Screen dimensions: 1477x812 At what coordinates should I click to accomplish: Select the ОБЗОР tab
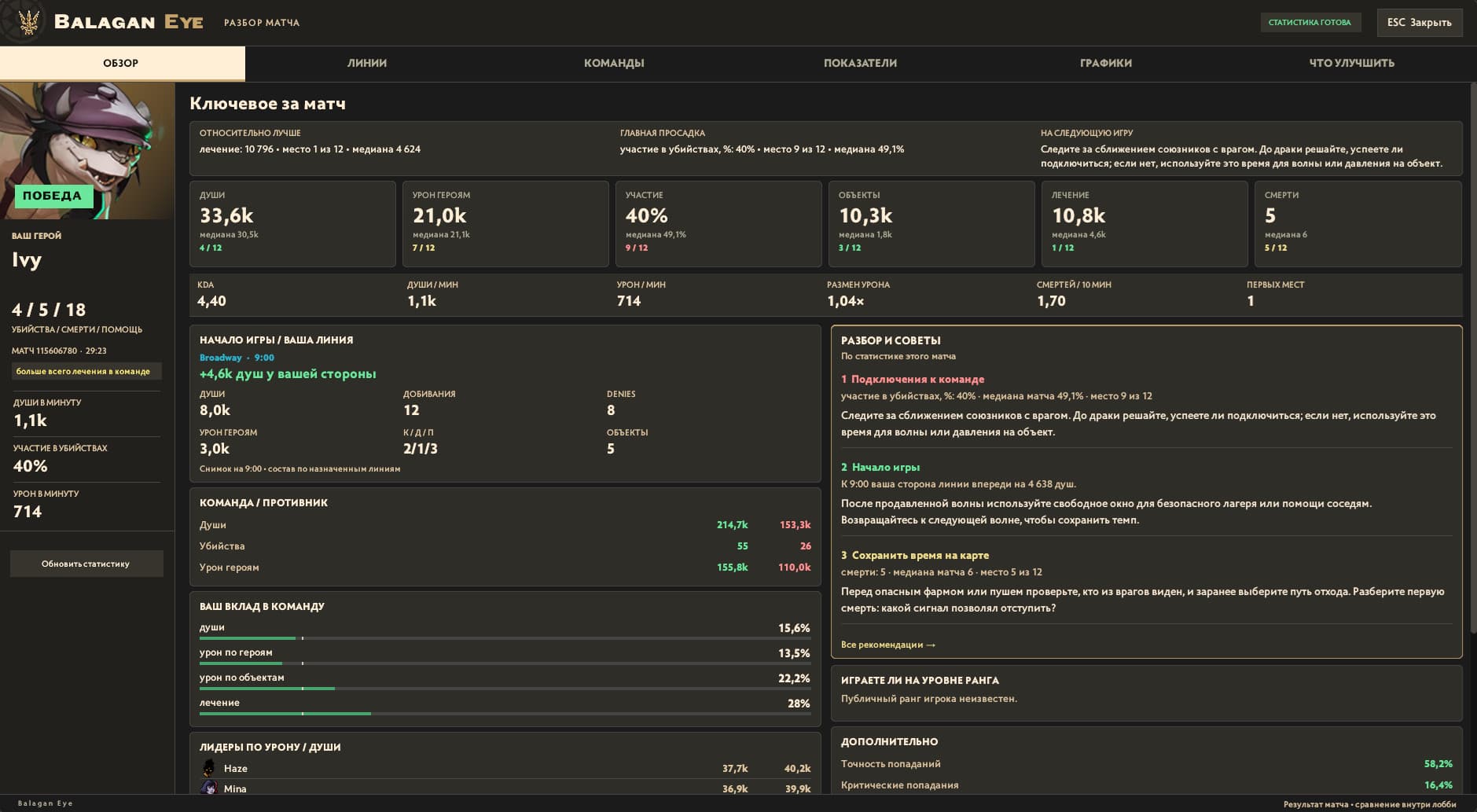click(x=122, y=63)
